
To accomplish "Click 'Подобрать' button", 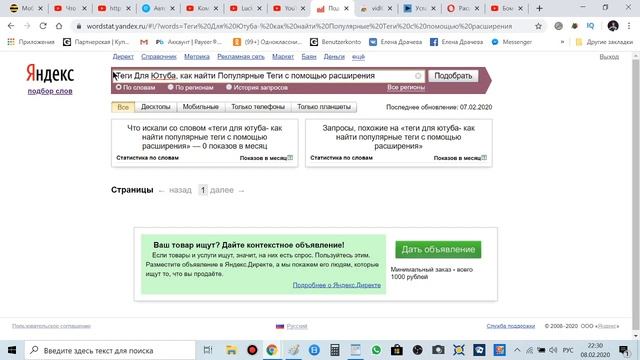I will 453,76.
